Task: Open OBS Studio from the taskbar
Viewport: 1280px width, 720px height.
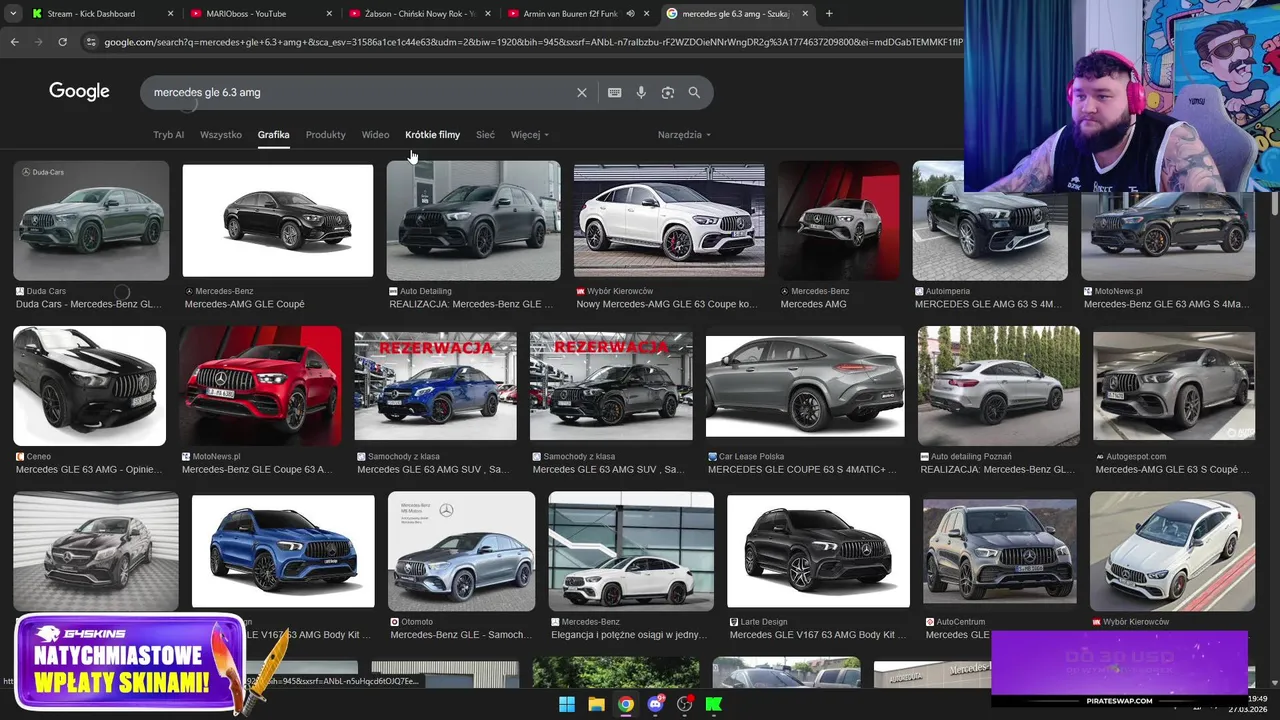Action: click(x=684, y=704)
